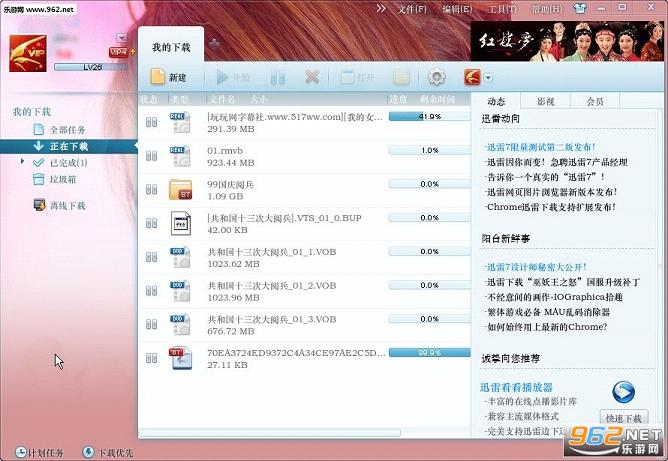This screenshot has height=461, width=668.
Task: Click the start download play icon
Action: coord(222,77)
